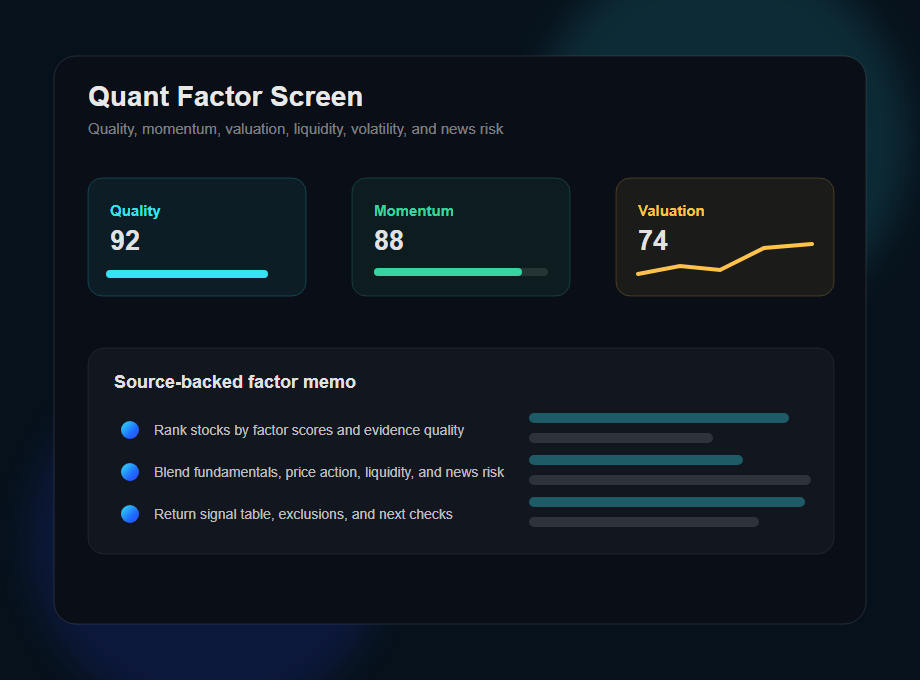Open the Momentum score card
The width and height of the screenshot is (920, 680).
point(461,237)
